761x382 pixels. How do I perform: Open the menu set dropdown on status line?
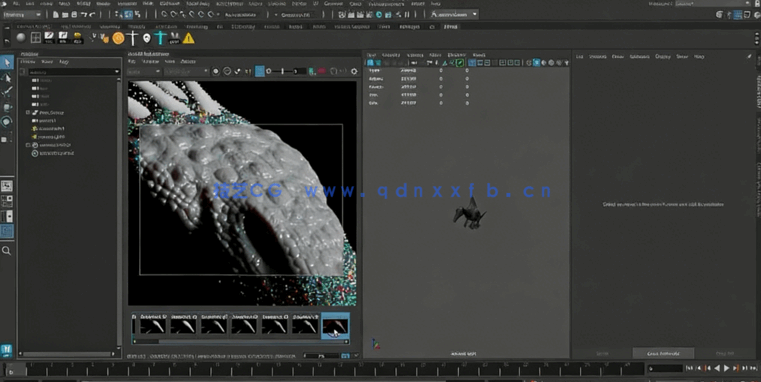pyautogui.click(x=23, y=15)
